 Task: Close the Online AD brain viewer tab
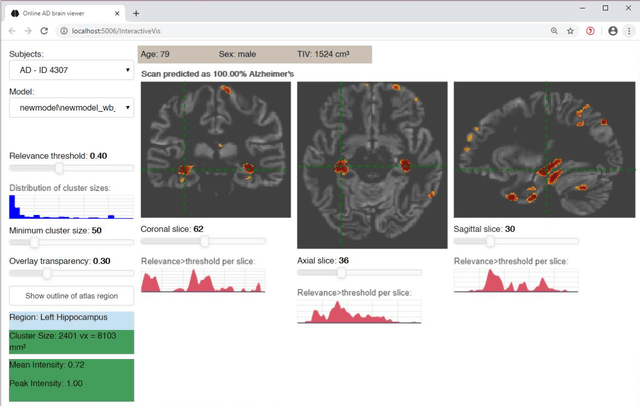point(118,12)
